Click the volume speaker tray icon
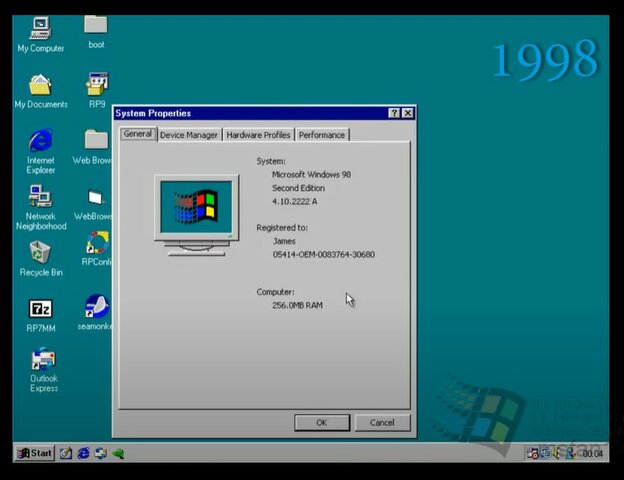624x480 pixels. point(557,453)
